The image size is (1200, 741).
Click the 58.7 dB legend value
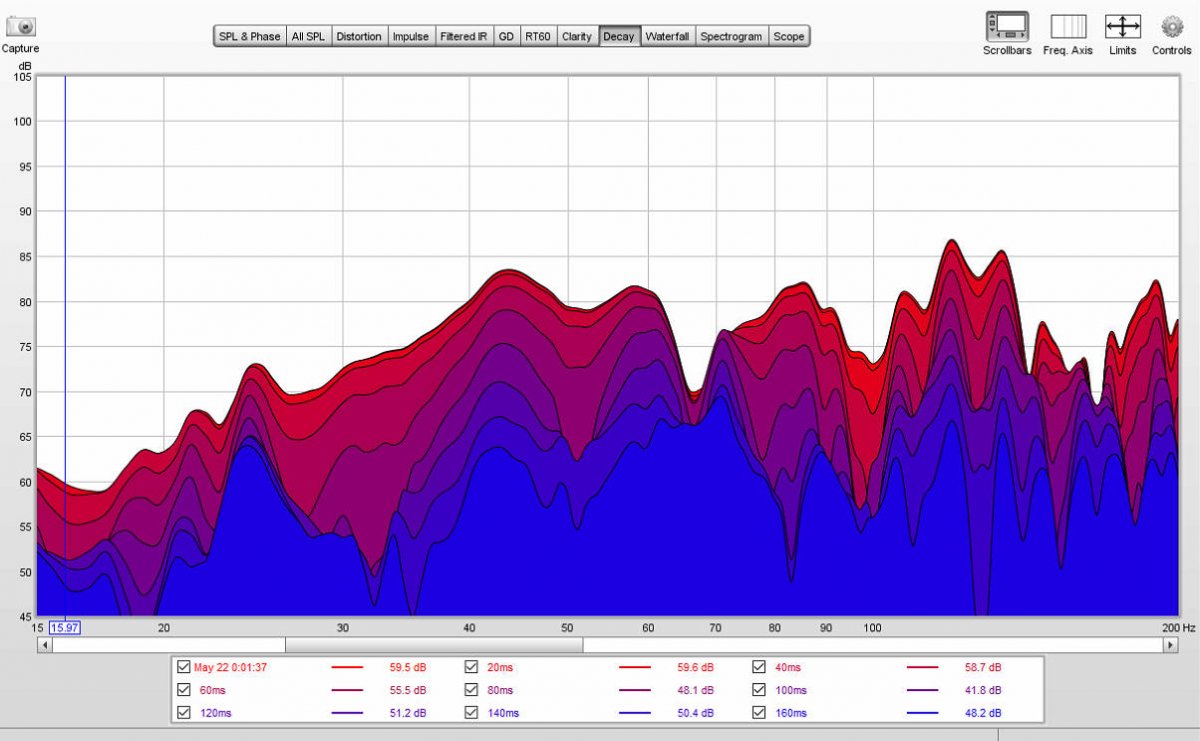[982, 667]
